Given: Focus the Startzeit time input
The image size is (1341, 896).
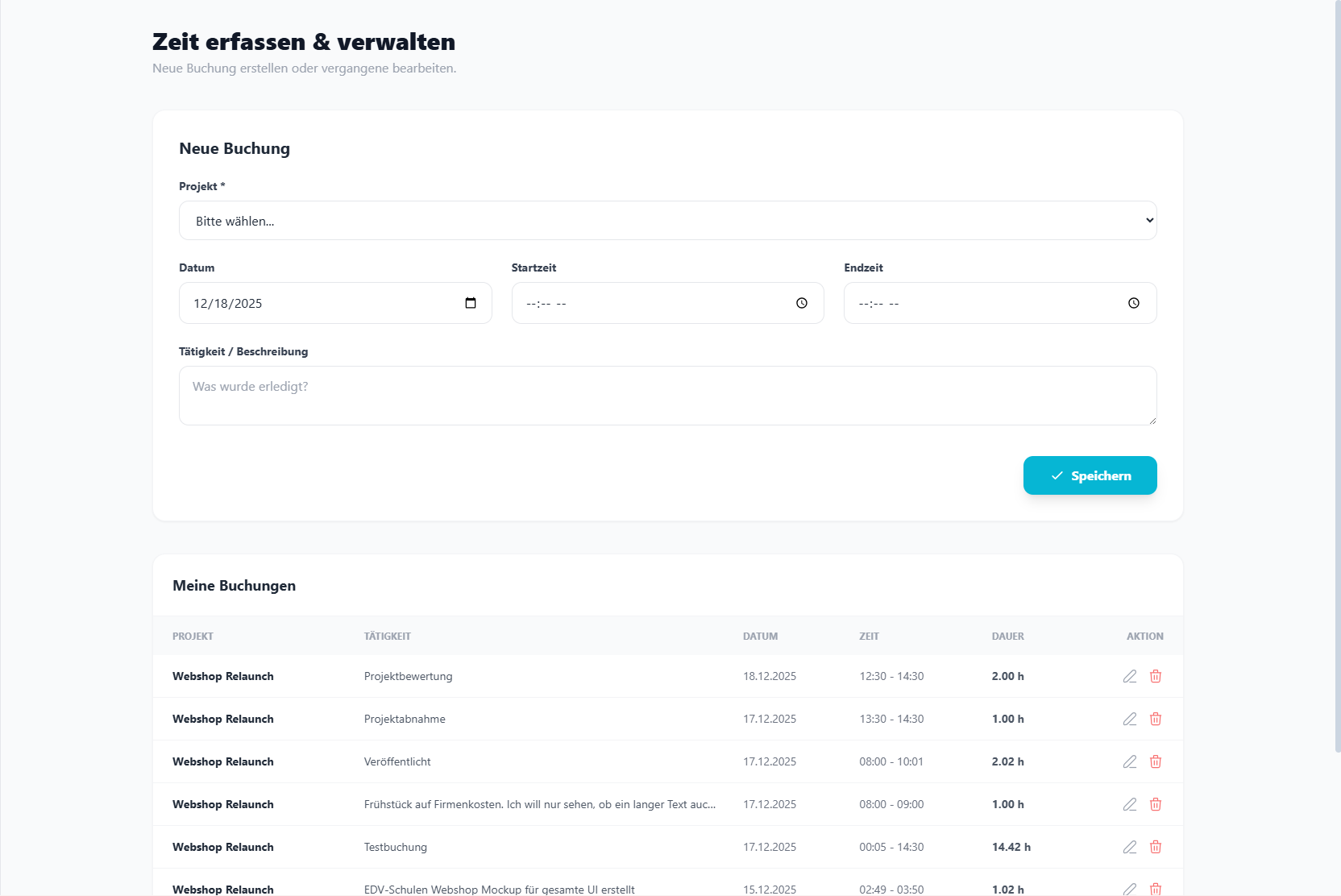Looking at the screenshot, I should 645,303.
